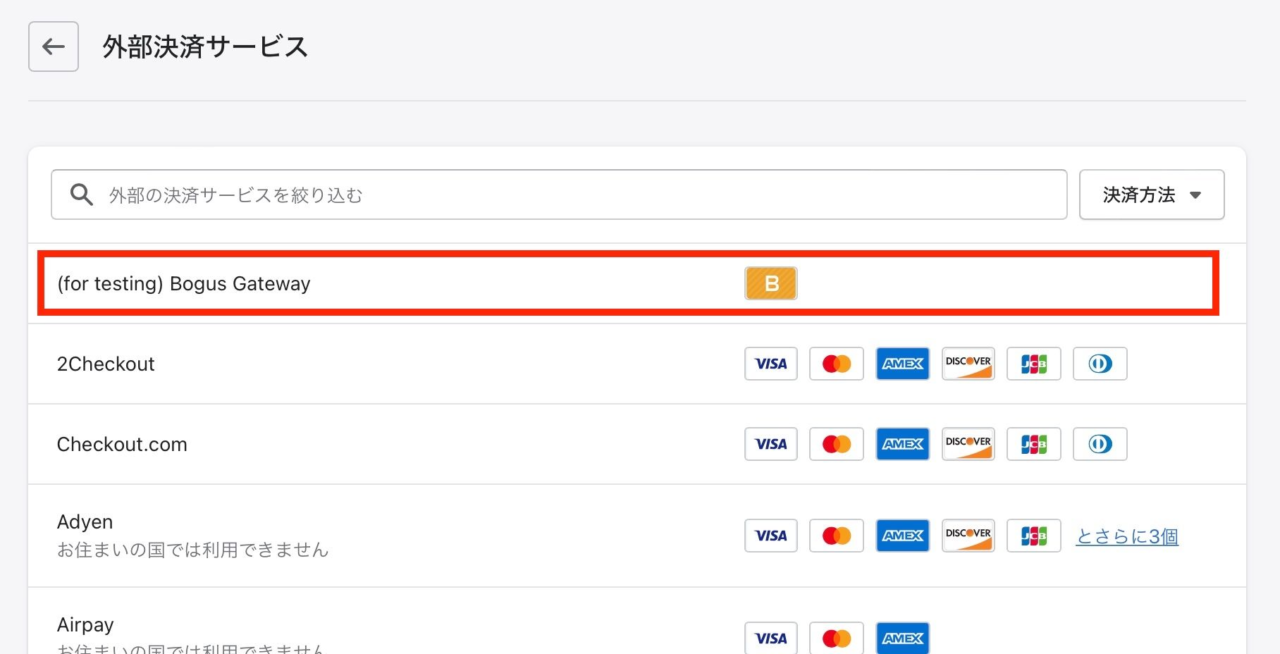Click the Amex icon in Checkout.com row

[903, 444]
